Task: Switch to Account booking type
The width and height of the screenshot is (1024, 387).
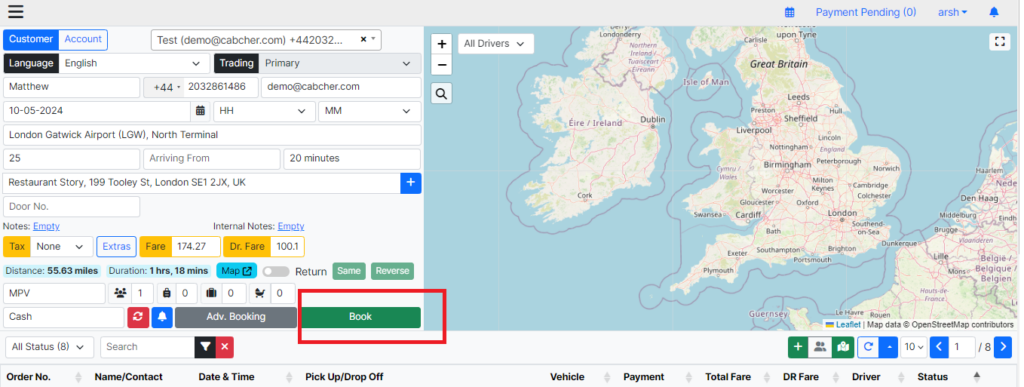Action: tap(83, 39)
